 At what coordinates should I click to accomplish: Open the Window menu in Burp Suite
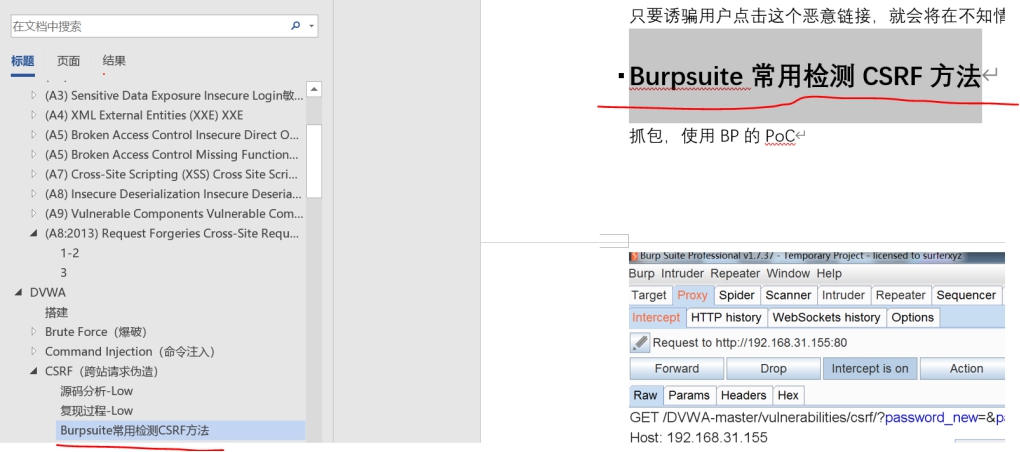click(x=788, y=273)
